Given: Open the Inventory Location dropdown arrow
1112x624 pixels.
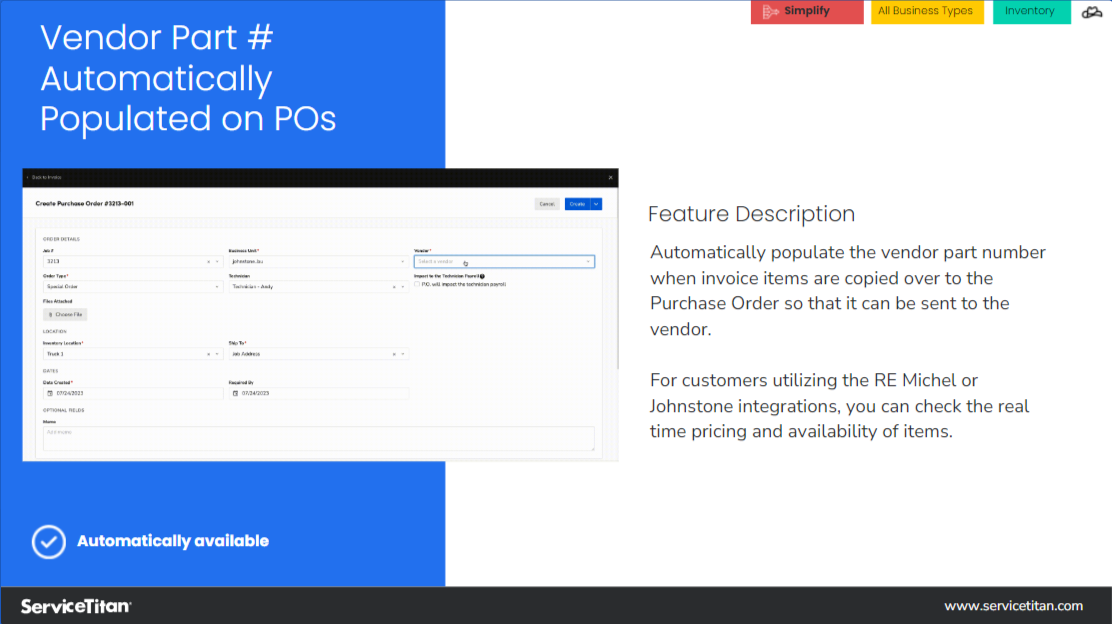Looking at the screenshot, I should pyautogui.click(x=217, y=354).
